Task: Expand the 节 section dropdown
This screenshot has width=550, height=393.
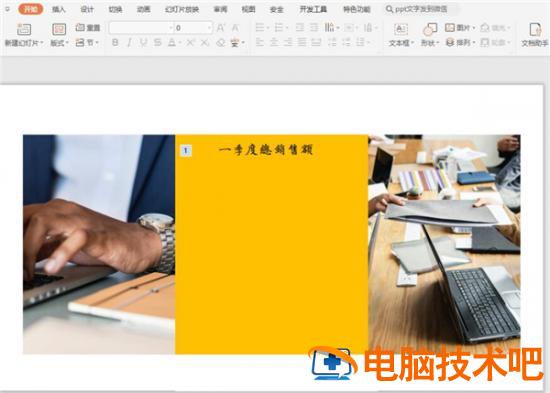Action: [x=97, y=43]
